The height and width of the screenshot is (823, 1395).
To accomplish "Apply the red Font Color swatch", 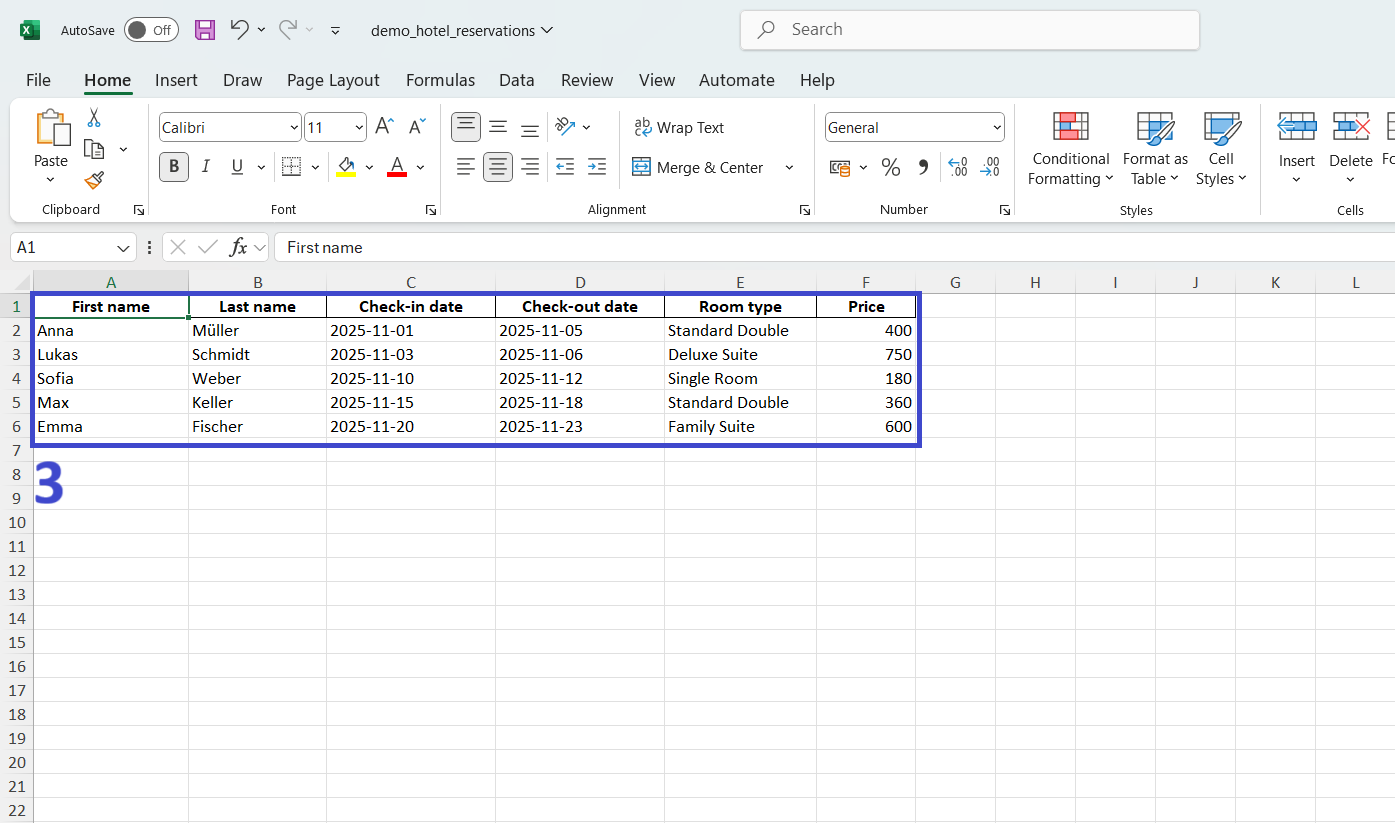I will pyautogui.click(x=397, y=167).
